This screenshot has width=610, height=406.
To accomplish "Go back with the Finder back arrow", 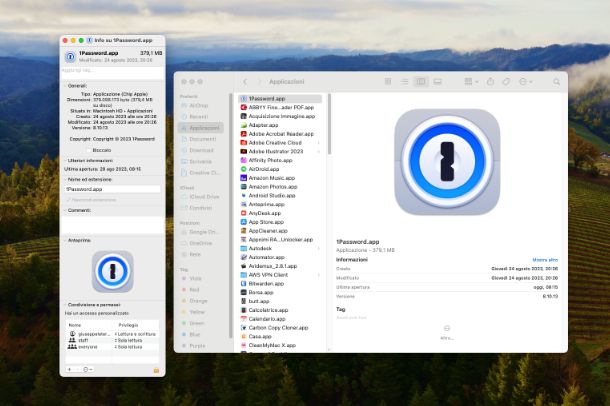I will coord(245,81).
